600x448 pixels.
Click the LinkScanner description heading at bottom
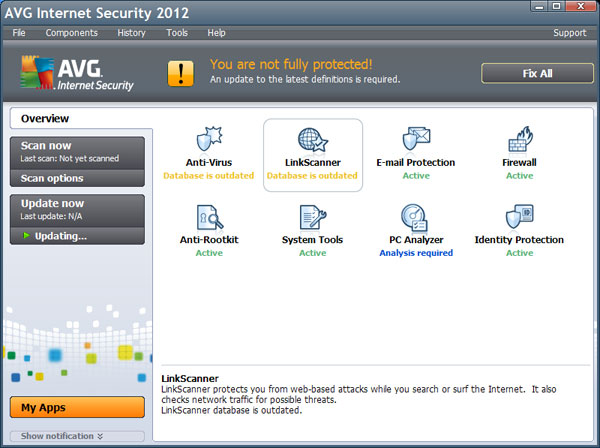tap(190, 378)
